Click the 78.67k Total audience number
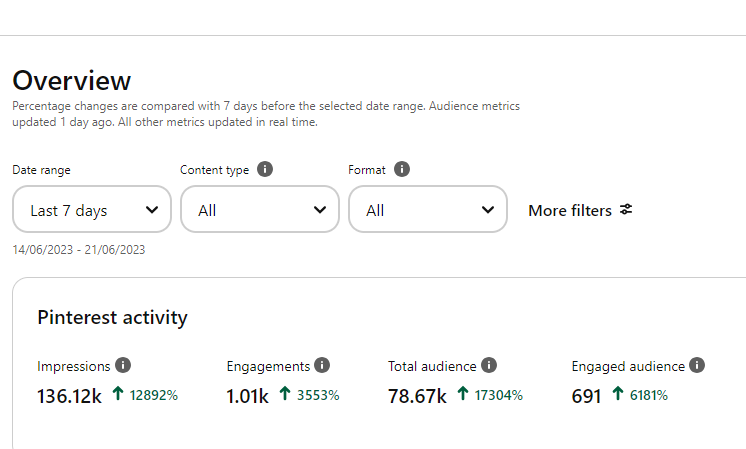Screen dimensions: 746x449 point(417,396)
